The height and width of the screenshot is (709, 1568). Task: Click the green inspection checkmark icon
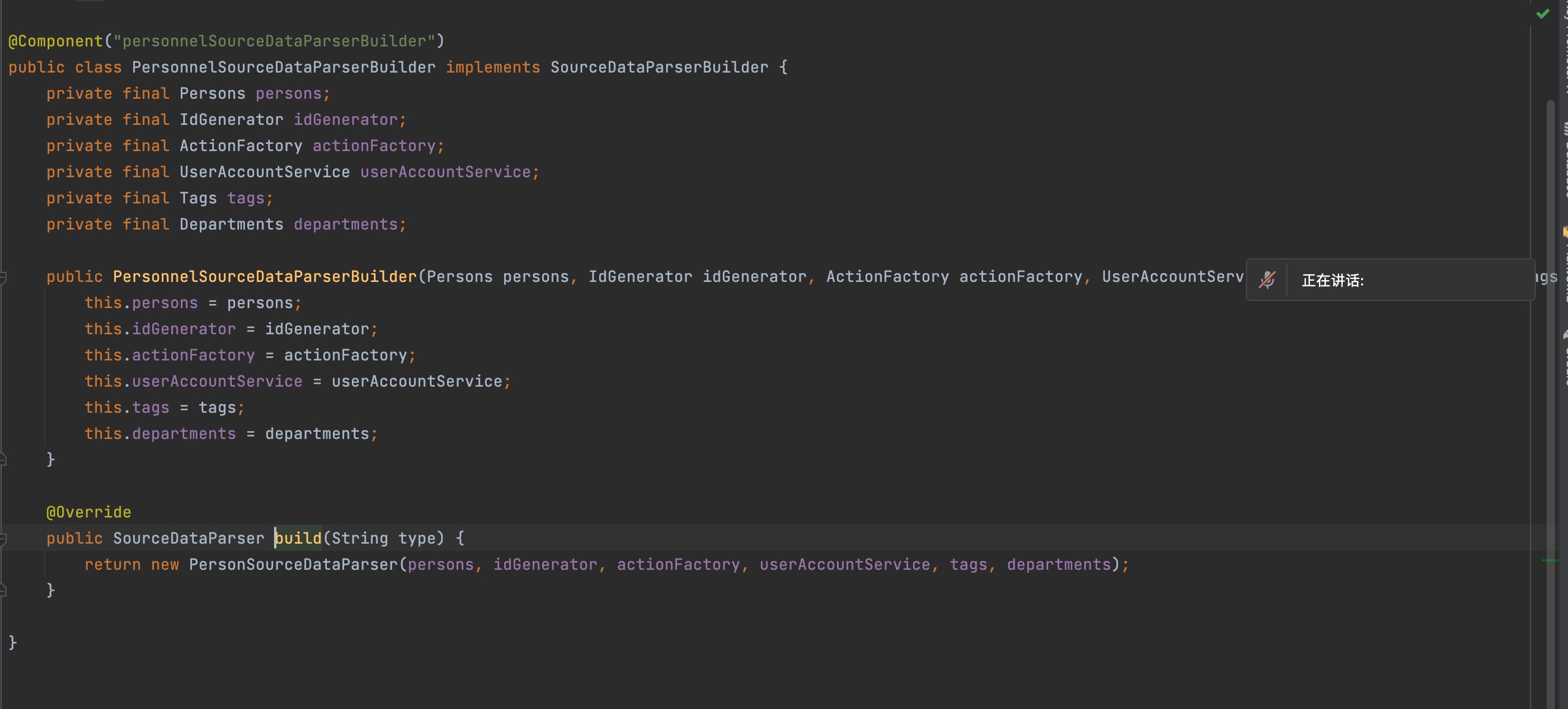(x=1542, y=14)
